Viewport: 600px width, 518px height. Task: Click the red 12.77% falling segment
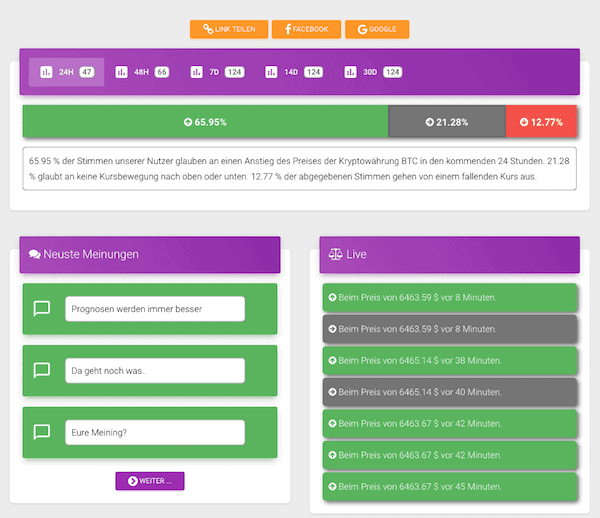pyautogui.click(x=541, y=122)
